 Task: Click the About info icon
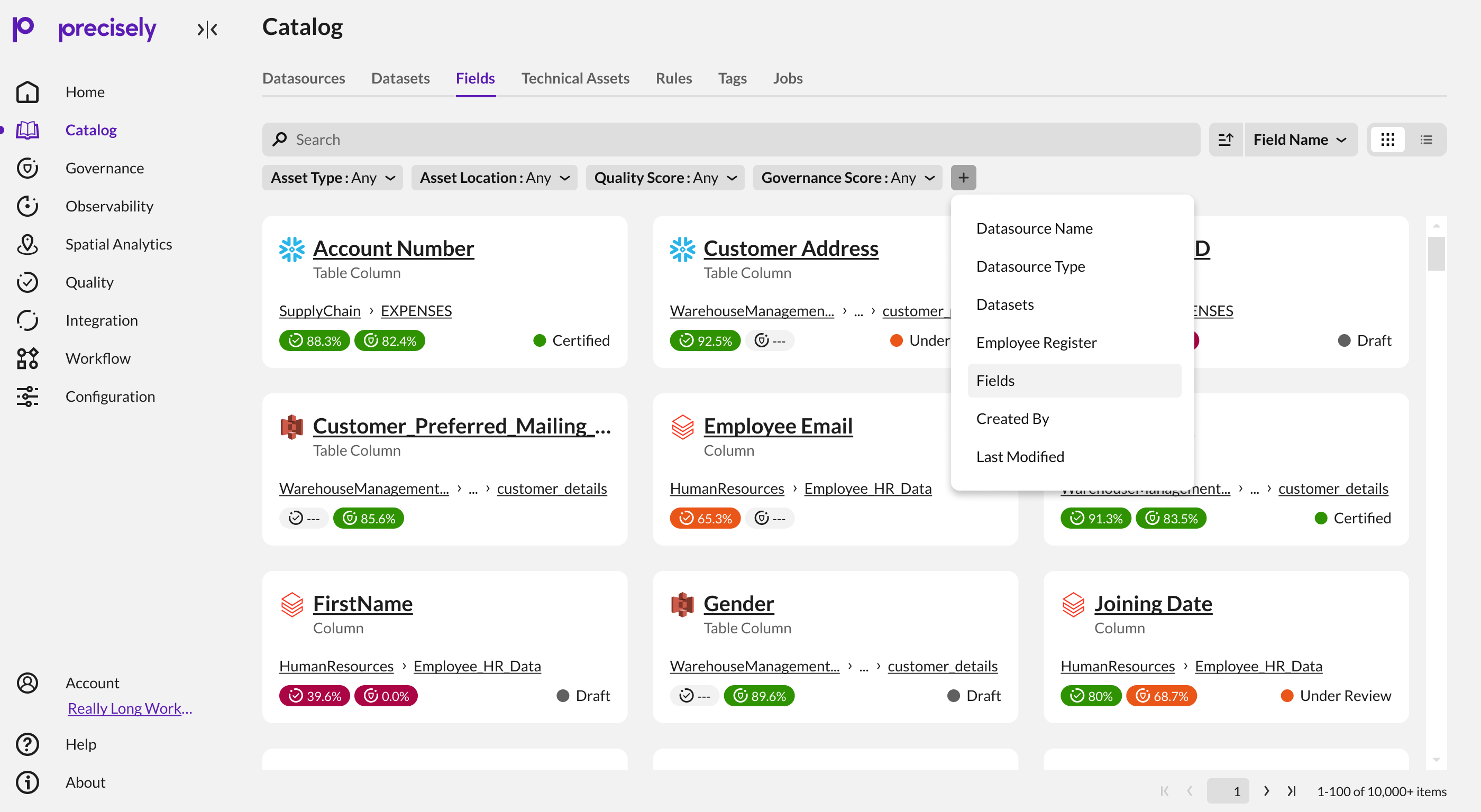tap(27, 782)
